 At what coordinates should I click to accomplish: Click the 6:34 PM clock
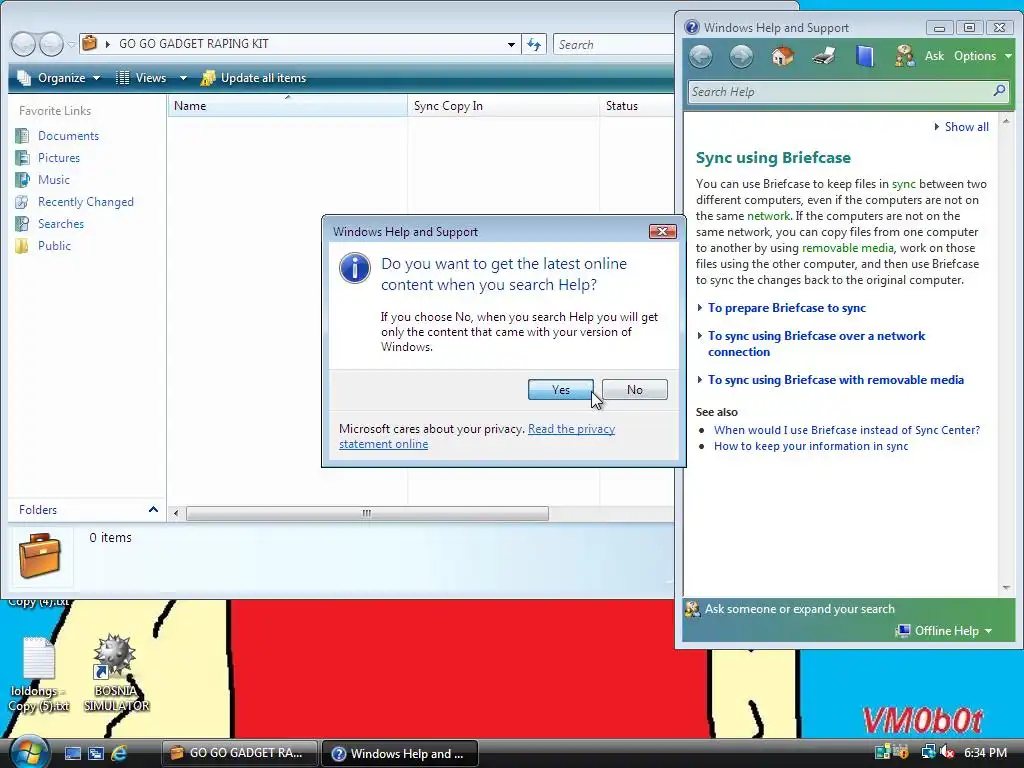coord(985,753)
